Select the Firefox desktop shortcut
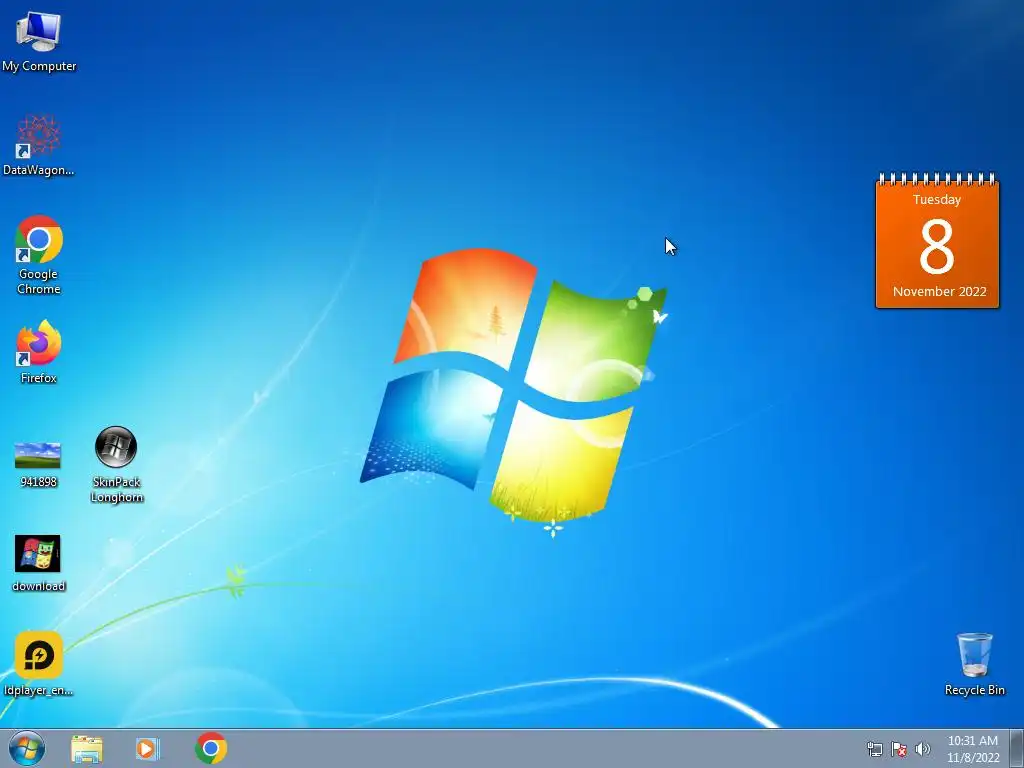Image resolution: width=1024 pixels, height=768 pixels. pos(39,351)
